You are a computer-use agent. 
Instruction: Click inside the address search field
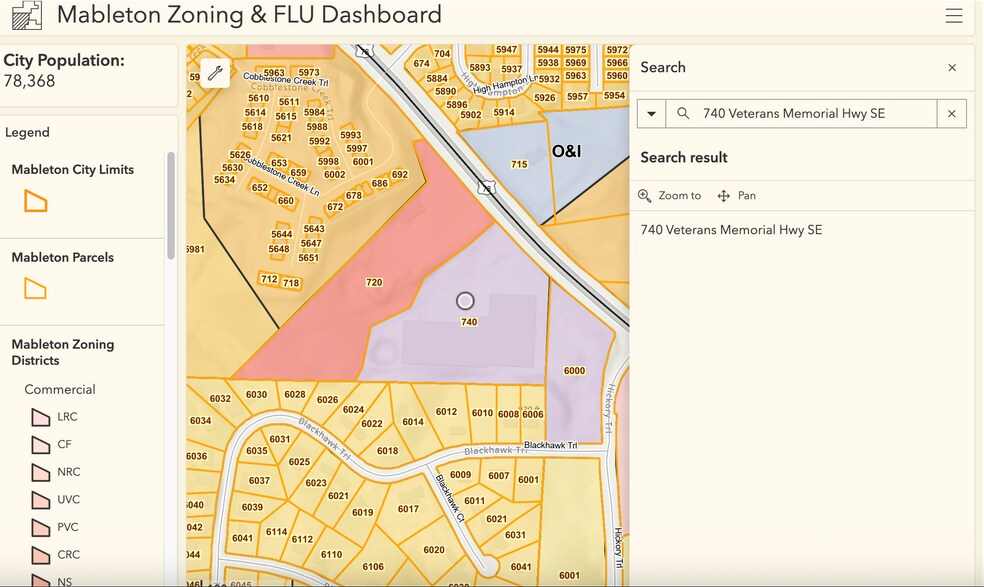coord(801,114)
